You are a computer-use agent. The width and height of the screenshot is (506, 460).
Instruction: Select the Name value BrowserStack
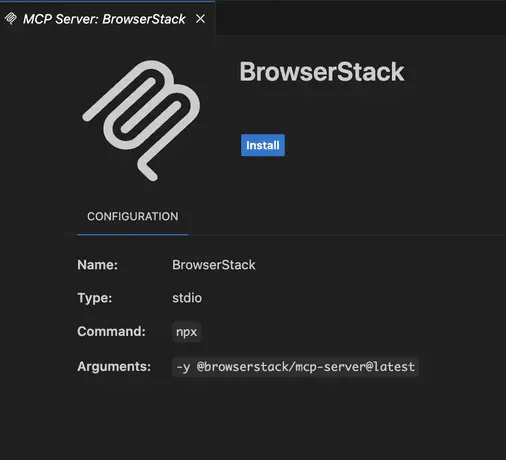[214, 265]
